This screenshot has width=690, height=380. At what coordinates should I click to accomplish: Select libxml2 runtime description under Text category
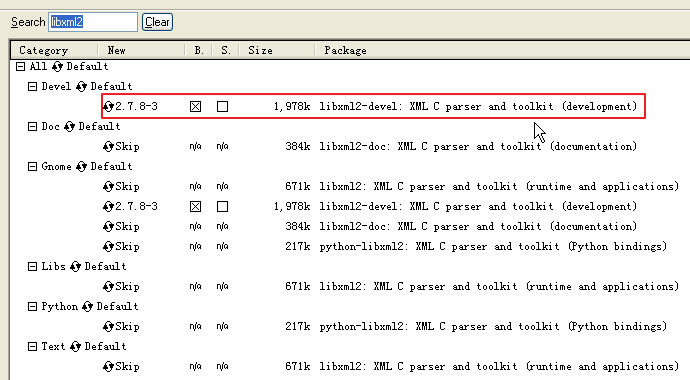click(499, 366)
